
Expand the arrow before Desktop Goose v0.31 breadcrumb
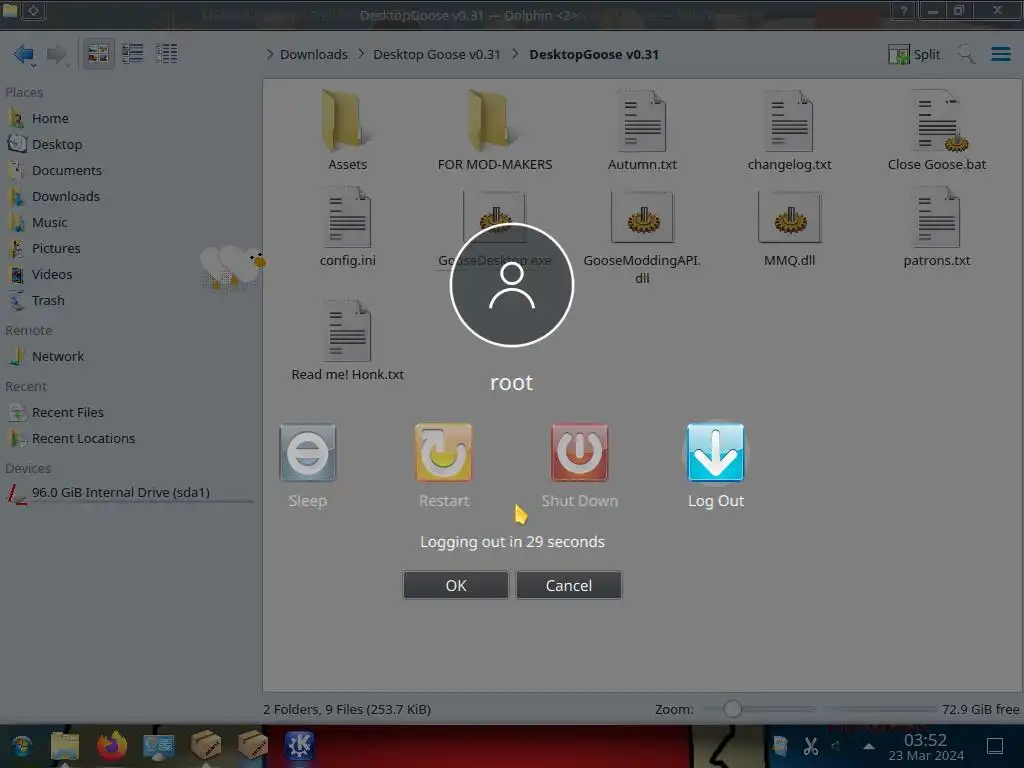coord(361,54)
